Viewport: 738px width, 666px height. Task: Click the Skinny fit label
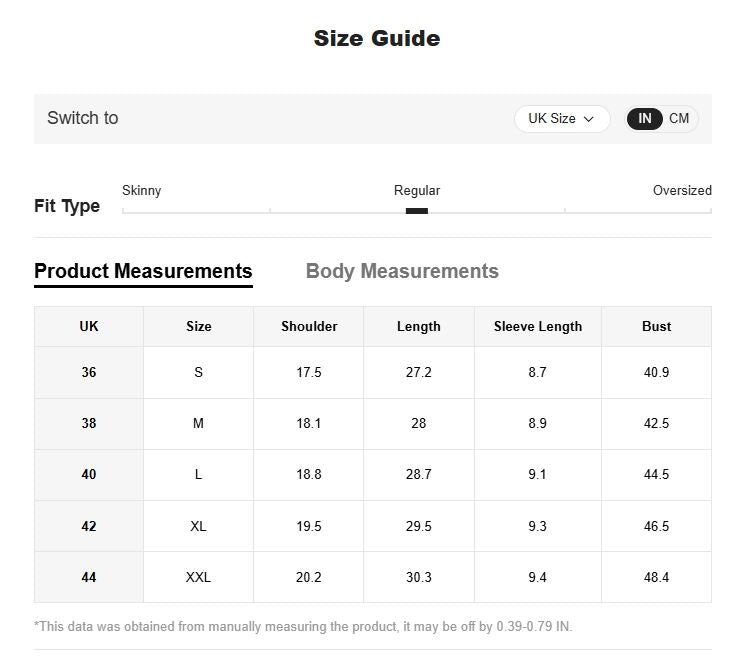point(142,191)
